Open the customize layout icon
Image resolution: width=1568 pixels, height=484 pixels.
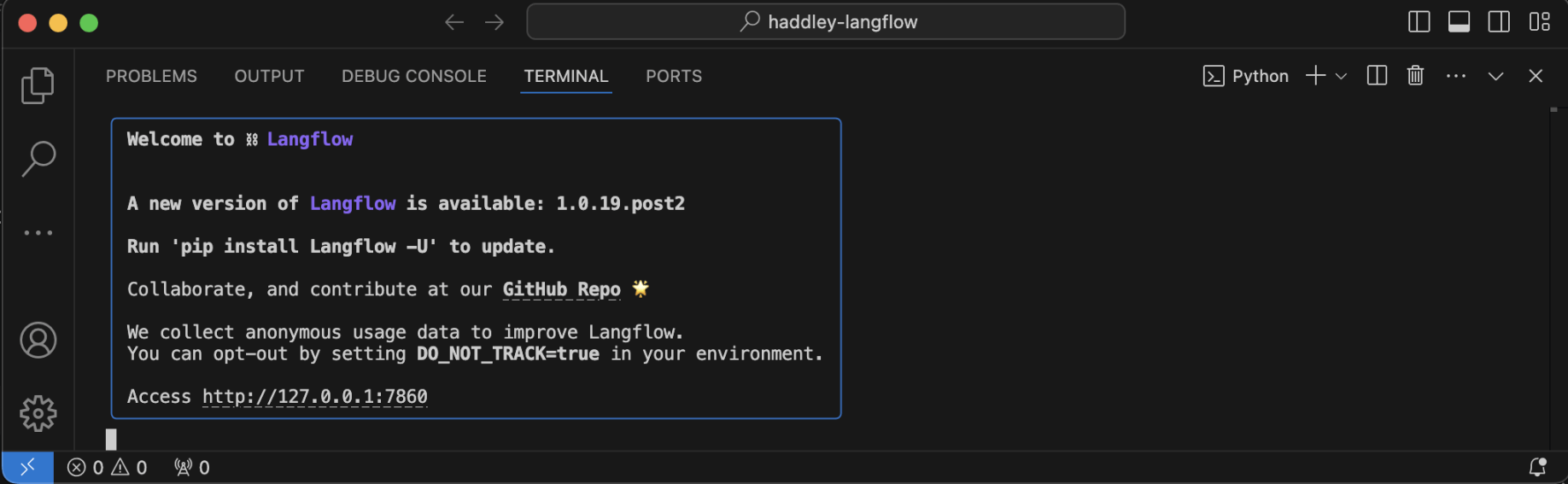(x=1539, y=21)
